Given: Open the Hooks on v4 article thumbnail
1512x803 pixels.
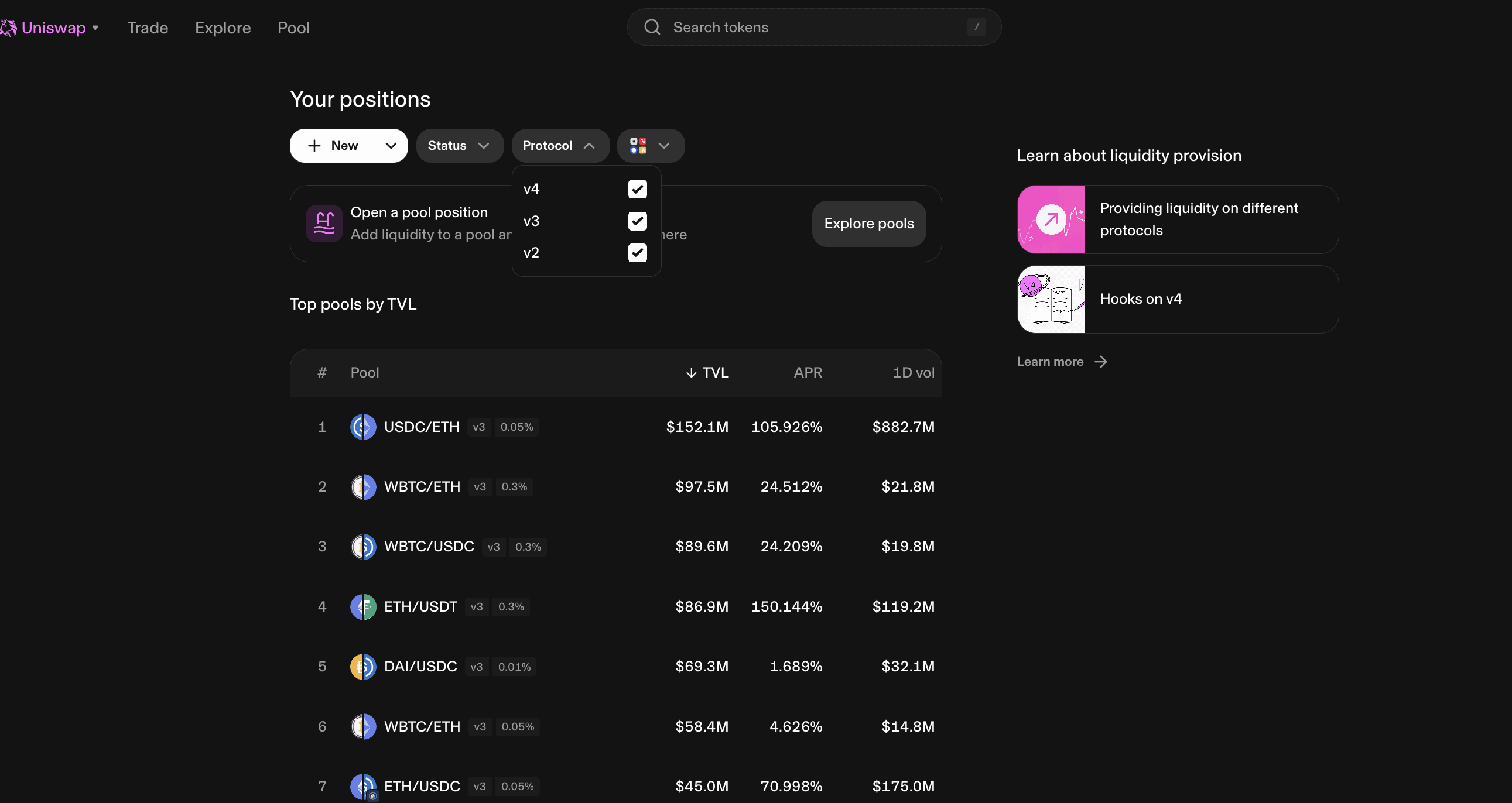Looking at the screenshot, I should (x=1051, y=299).
